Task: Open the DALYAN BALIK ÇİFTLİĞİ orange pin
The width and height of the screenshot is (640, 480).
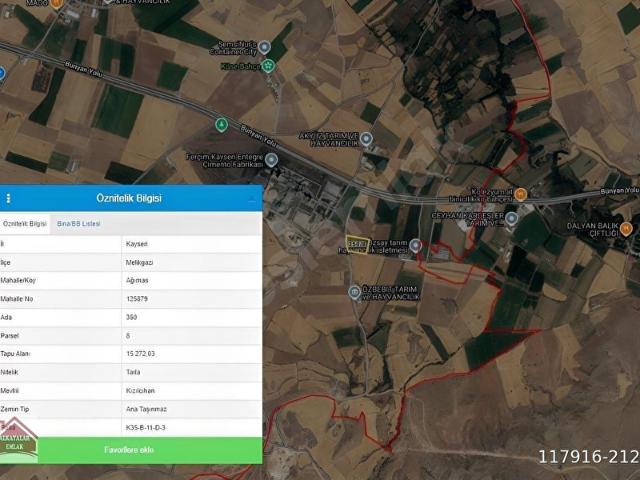Action: click(626, 229)
